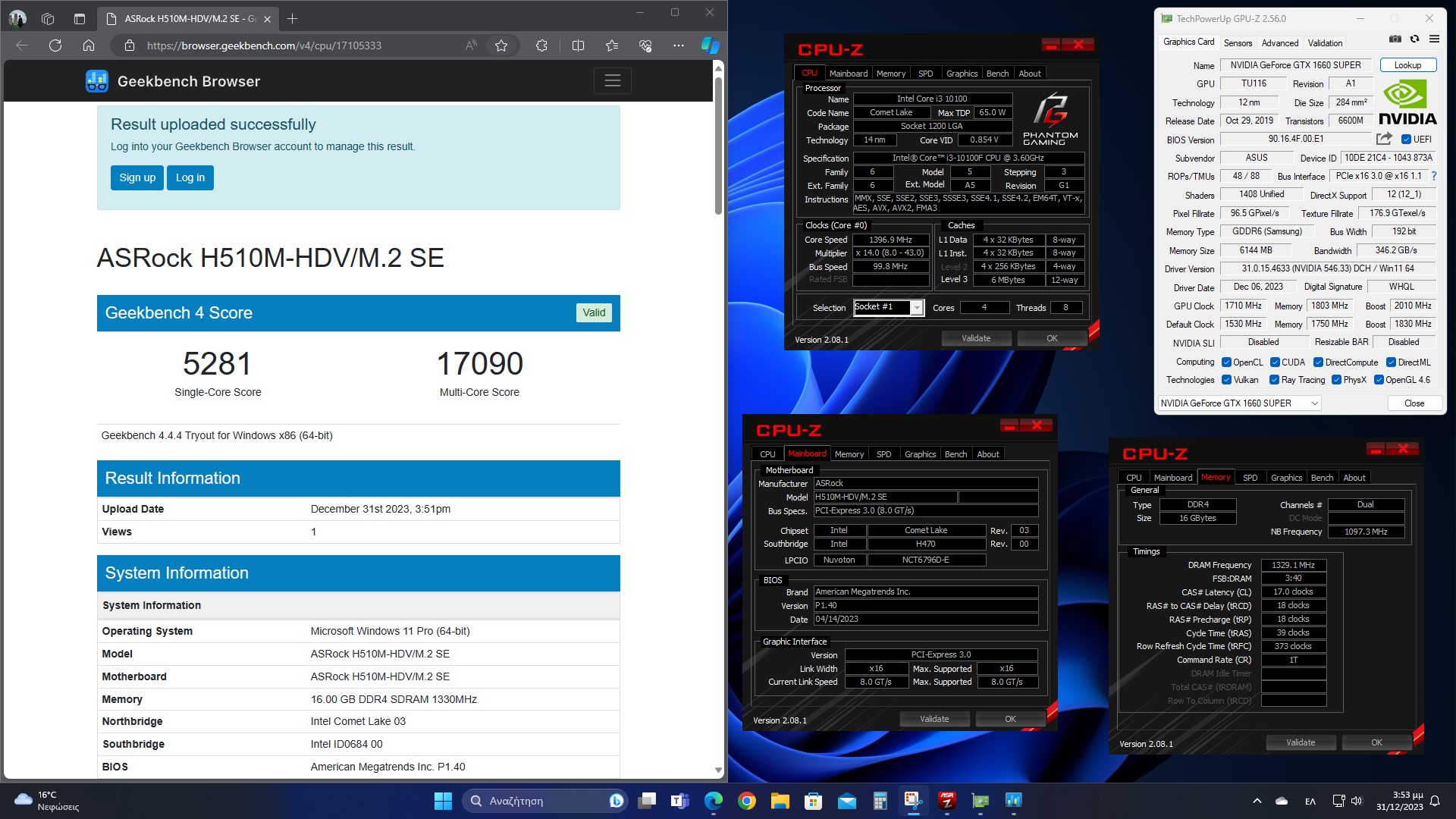1456x819 pixels.
Task: Click the taskbar weather widget
Action: pyautogui.click(x=47, y=801)
